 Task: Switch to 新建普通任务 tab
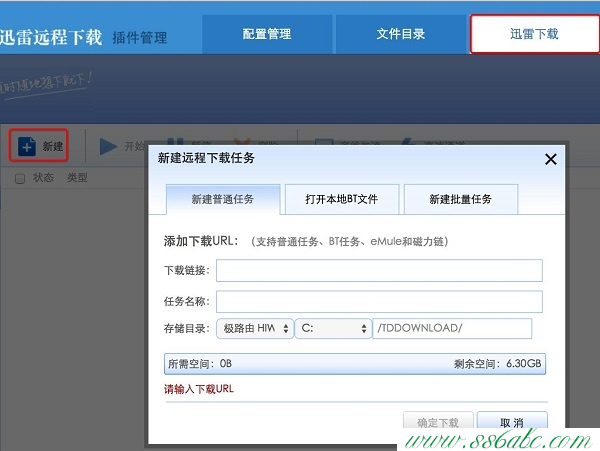coord(222,199)
